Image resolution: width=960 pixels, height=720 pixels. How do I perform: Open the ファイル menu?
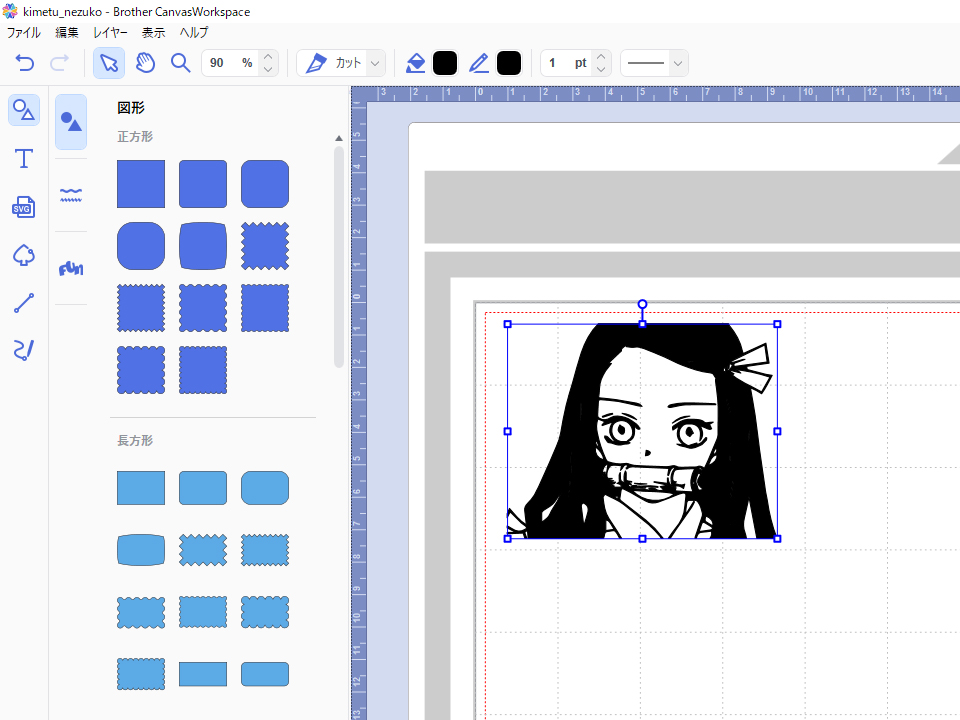pyautogui.click(x=23, y=32)
